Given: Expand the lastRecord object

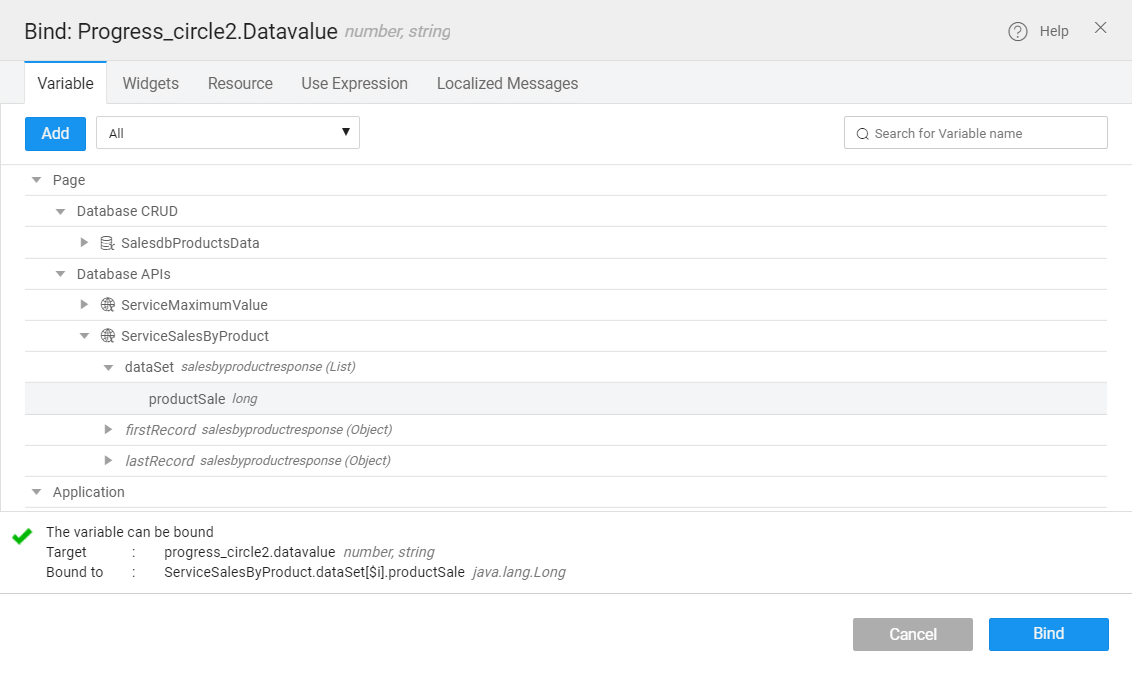Looking at the screenshot, I should (109, 461).
